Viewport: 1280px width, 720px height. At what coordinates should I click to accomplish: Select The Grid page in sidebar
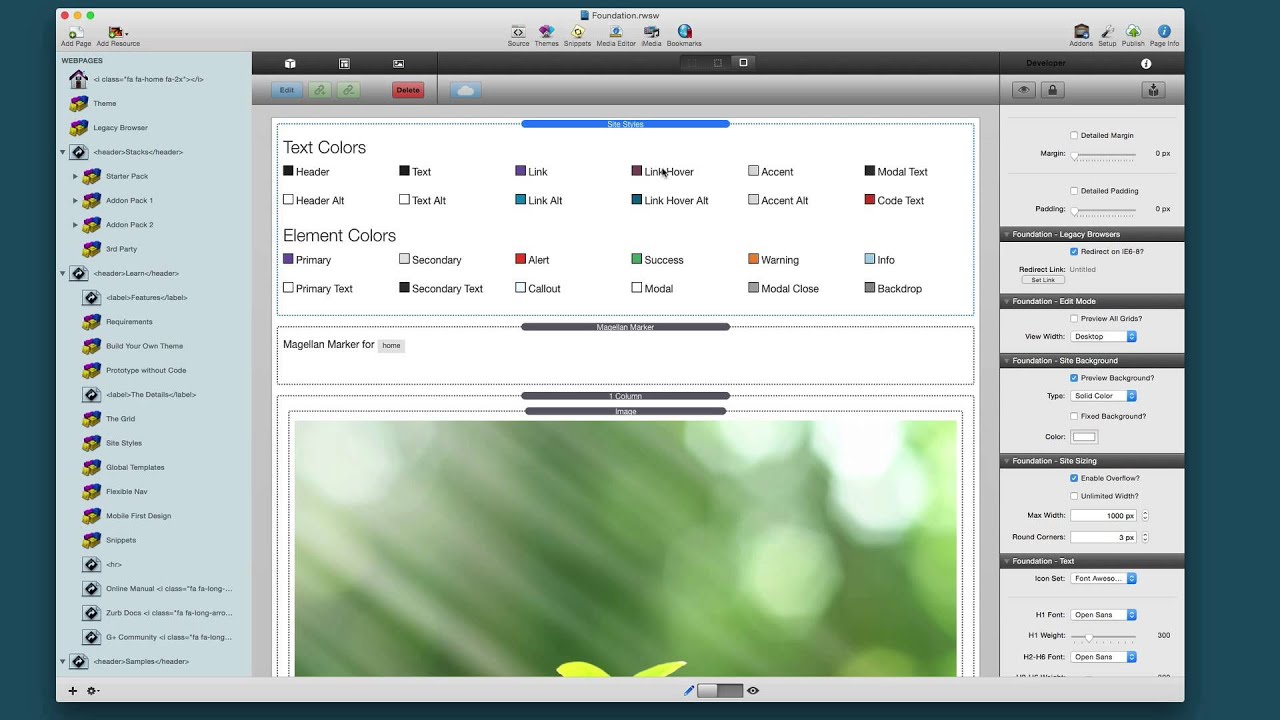click(120, 419)
